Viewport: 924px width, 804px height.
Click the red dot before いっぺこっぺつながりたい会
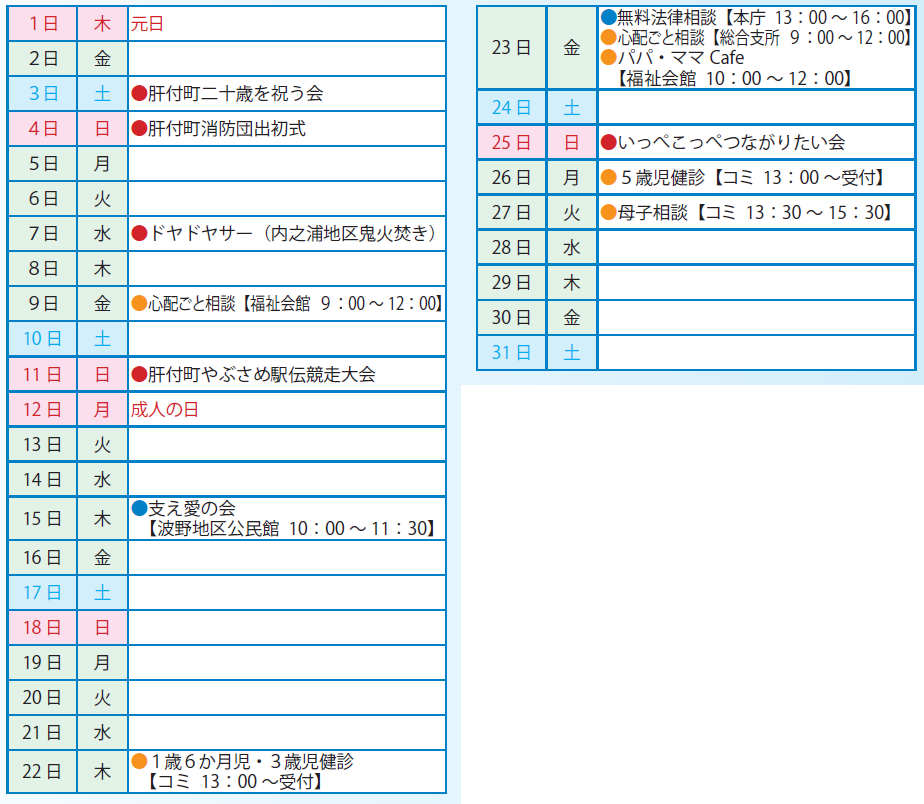tap(609, 143)
